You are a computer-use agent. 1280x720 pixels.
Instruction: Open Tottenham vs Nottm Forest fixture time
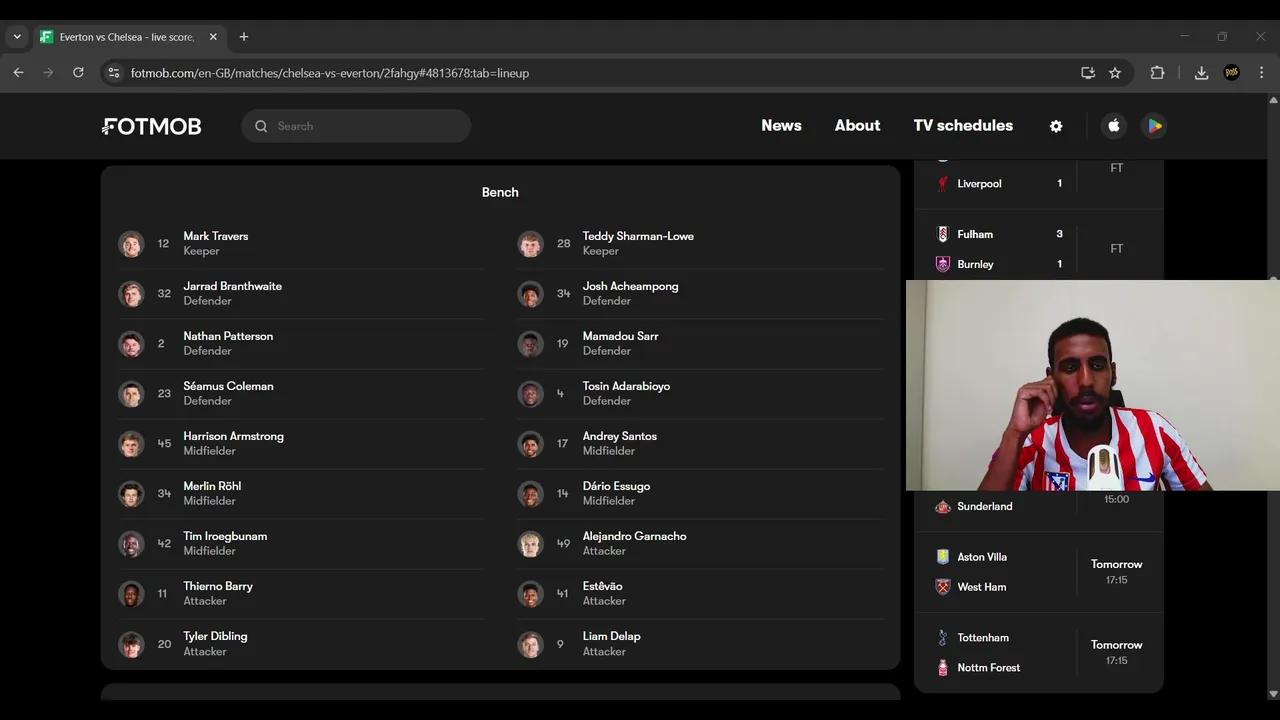(x=1116, y=652)
